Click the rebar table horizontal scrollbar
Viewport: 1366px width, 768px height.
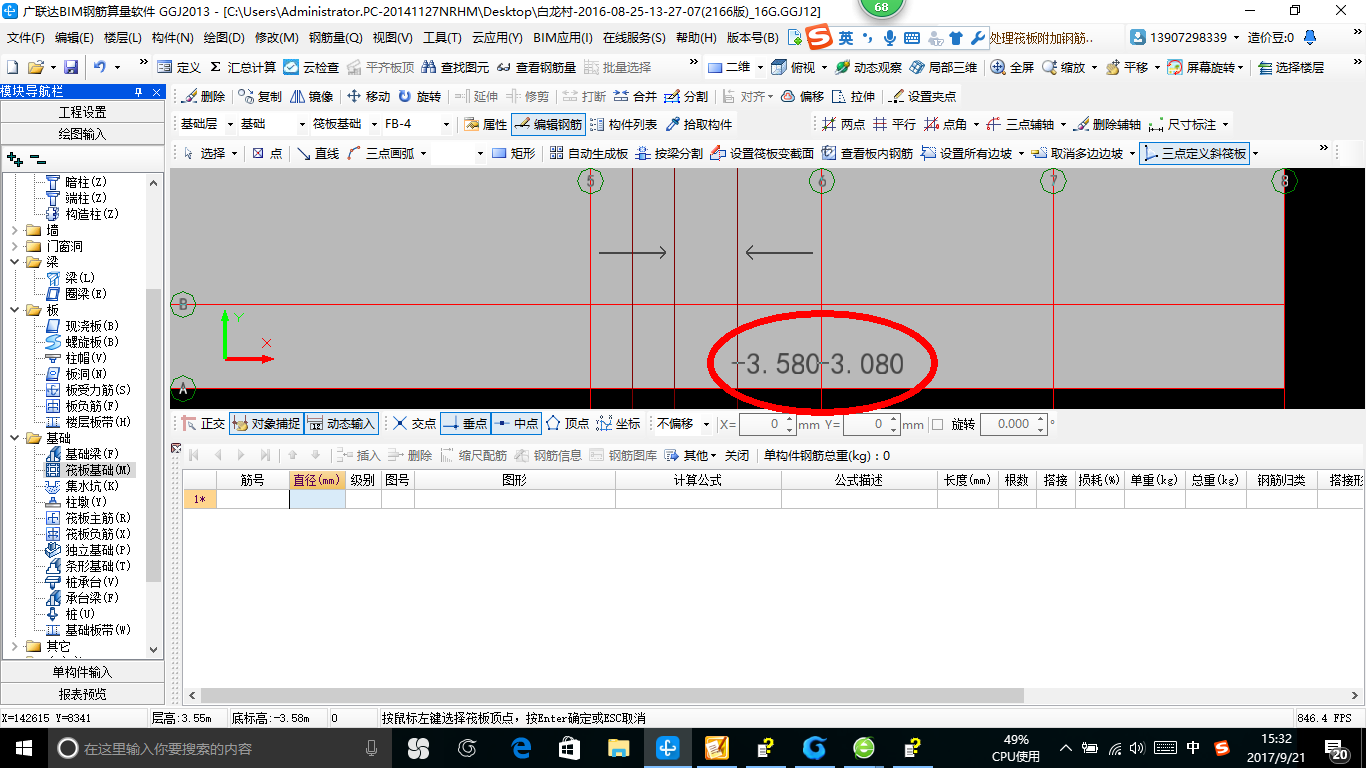[x=612, y=695]
